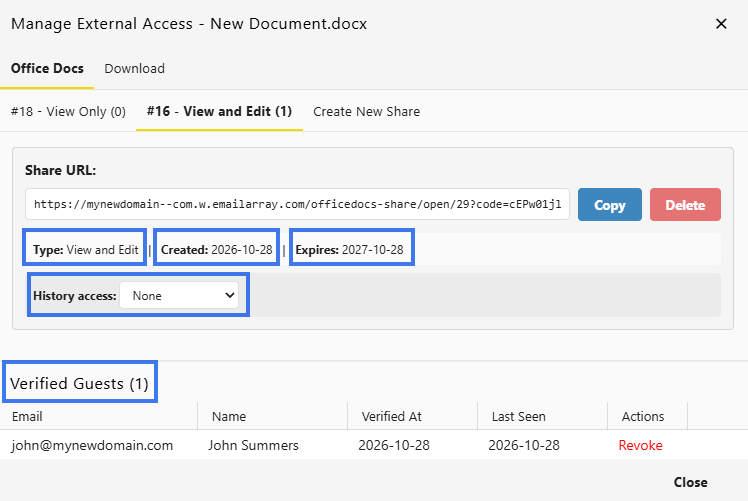Click the Verified Guests (1) heading
748x501 pixels.
pyautogui.click(x=80, y=383)
